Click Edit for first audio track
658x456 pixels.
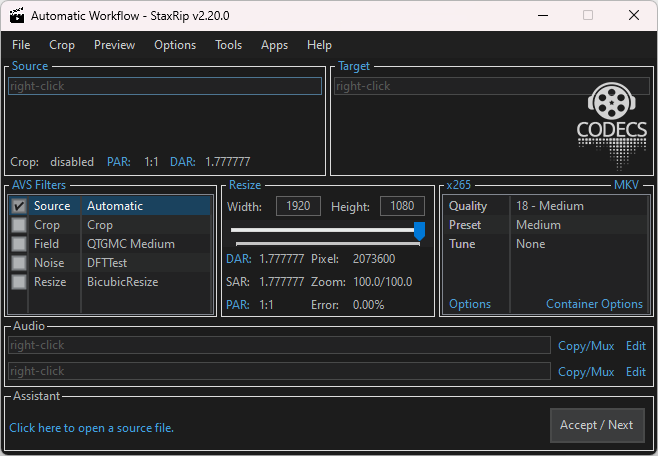pos(636,346)
